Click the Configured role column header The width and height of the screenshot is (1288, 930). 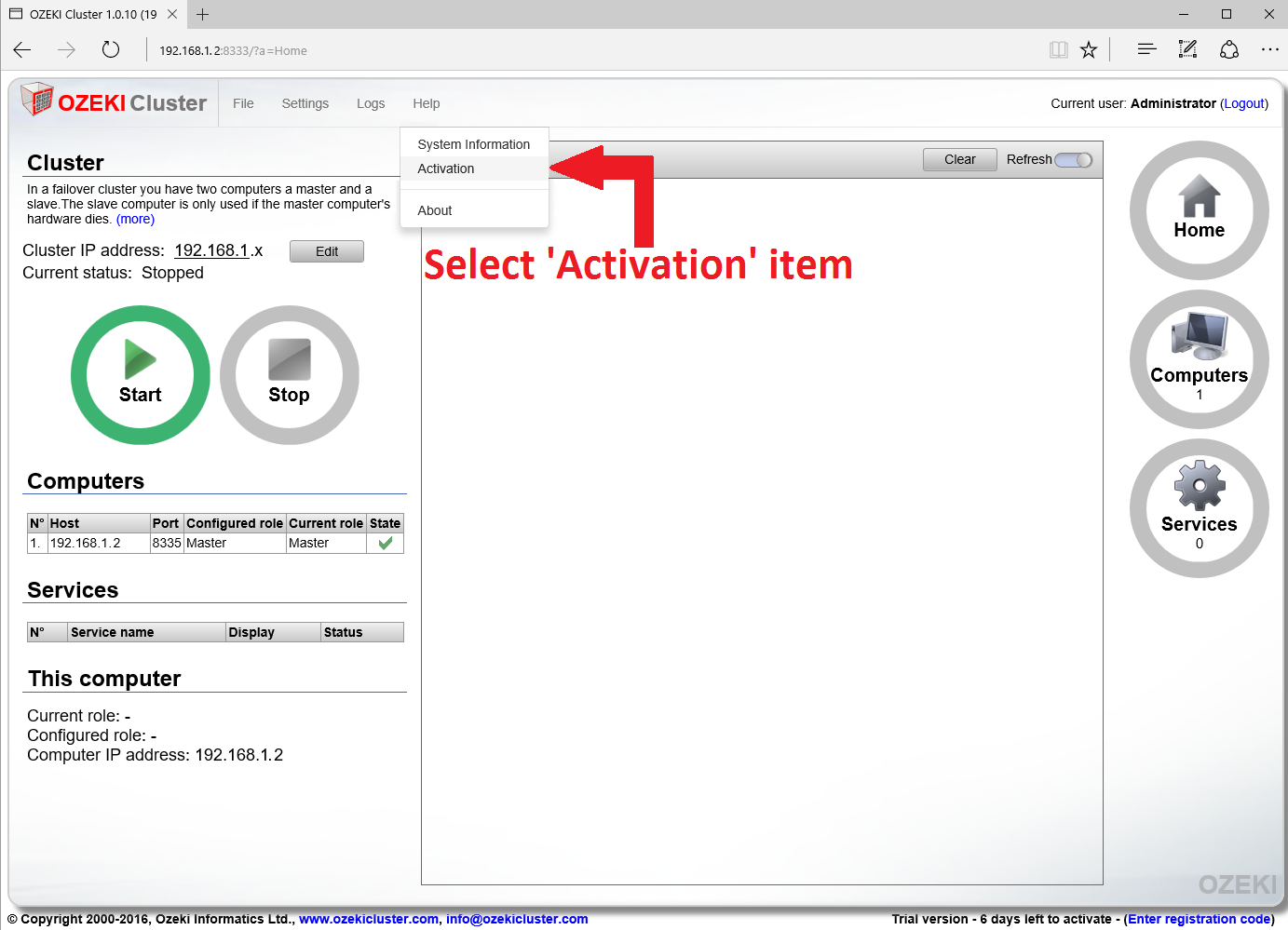(235, 523)
